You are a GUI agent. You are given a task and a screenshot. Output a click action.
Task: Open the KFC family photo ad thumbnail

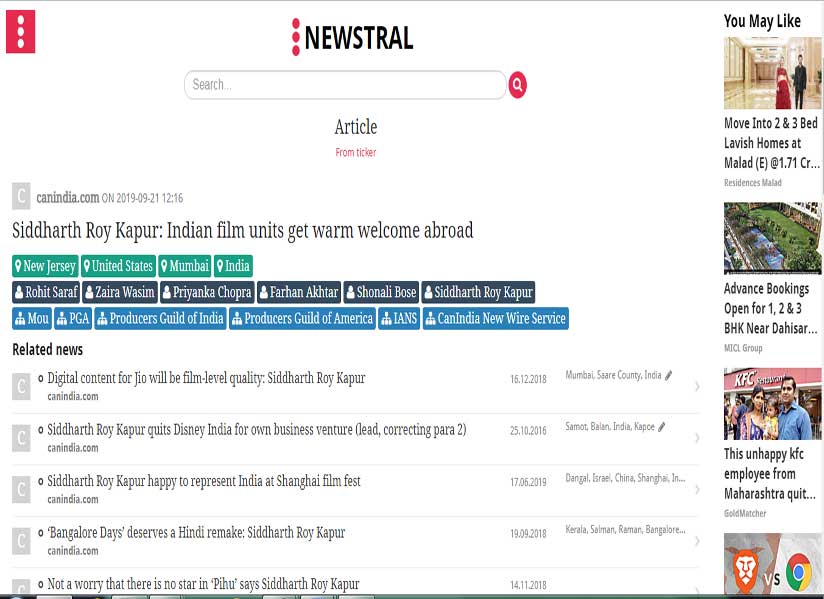point(772,404)
